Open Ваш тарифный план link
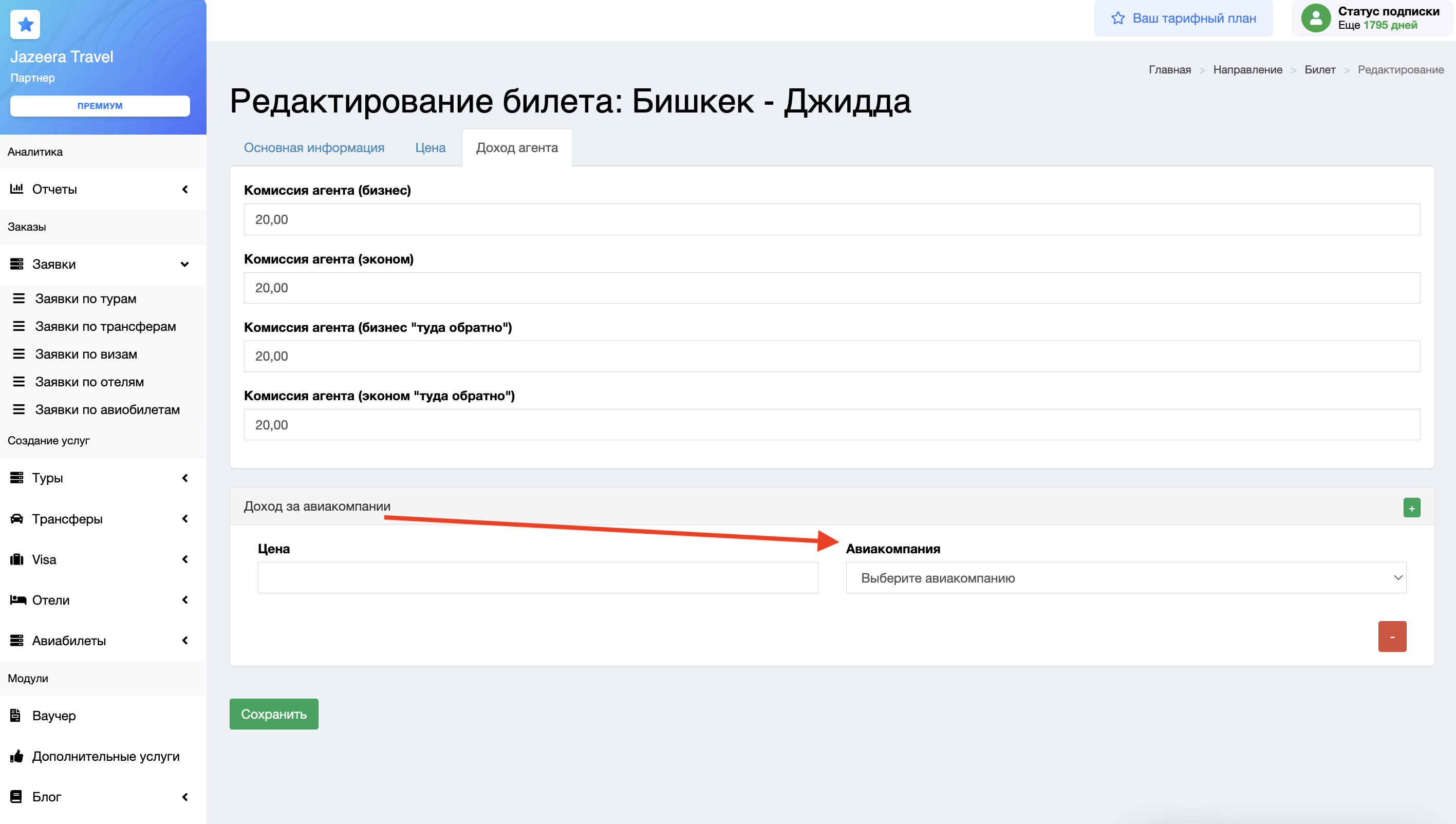 [1183, 18]
